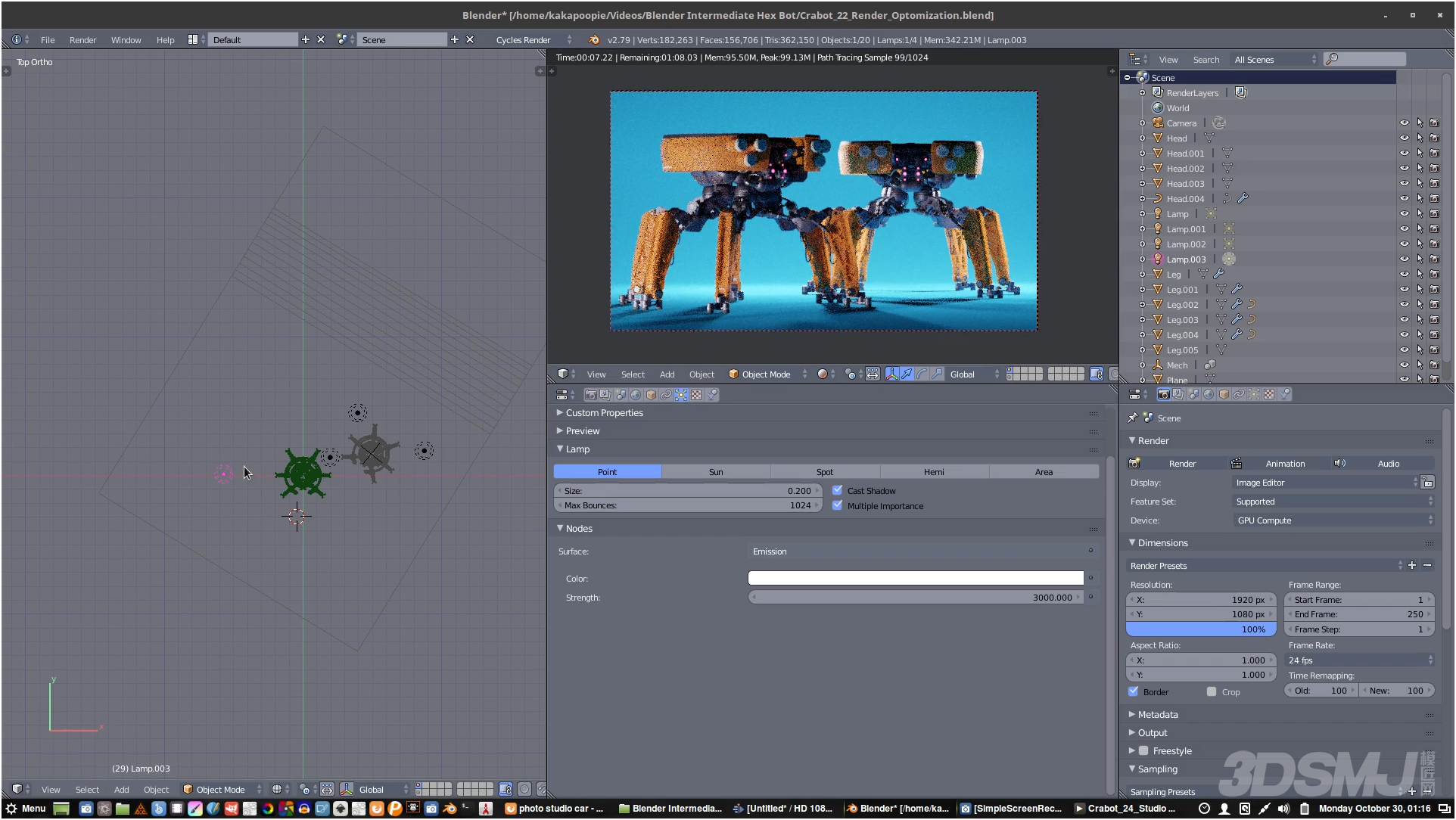Click the display lock icon beside Image Editor
The image size is (1456, 820).
[1427, 483]
